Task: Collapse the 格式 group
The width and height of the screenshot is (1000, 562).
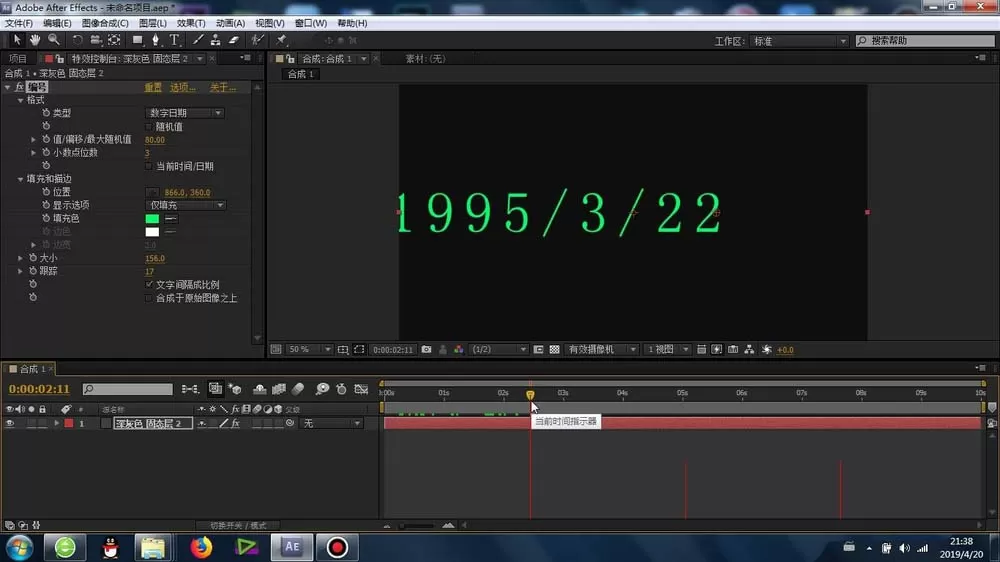Action: (x=20, y=100)
